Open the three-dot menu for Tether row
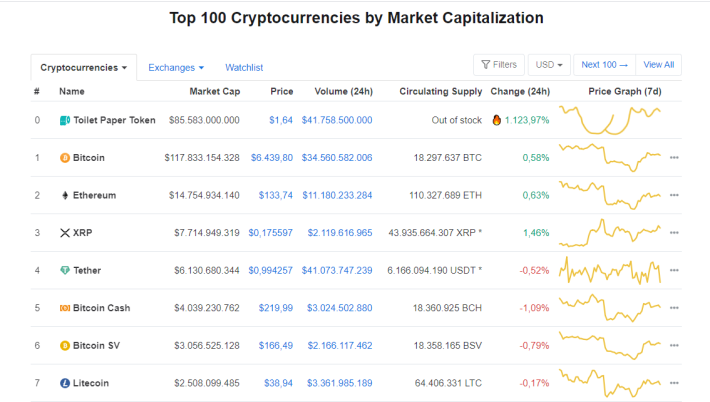 click(x=674, y=270)
